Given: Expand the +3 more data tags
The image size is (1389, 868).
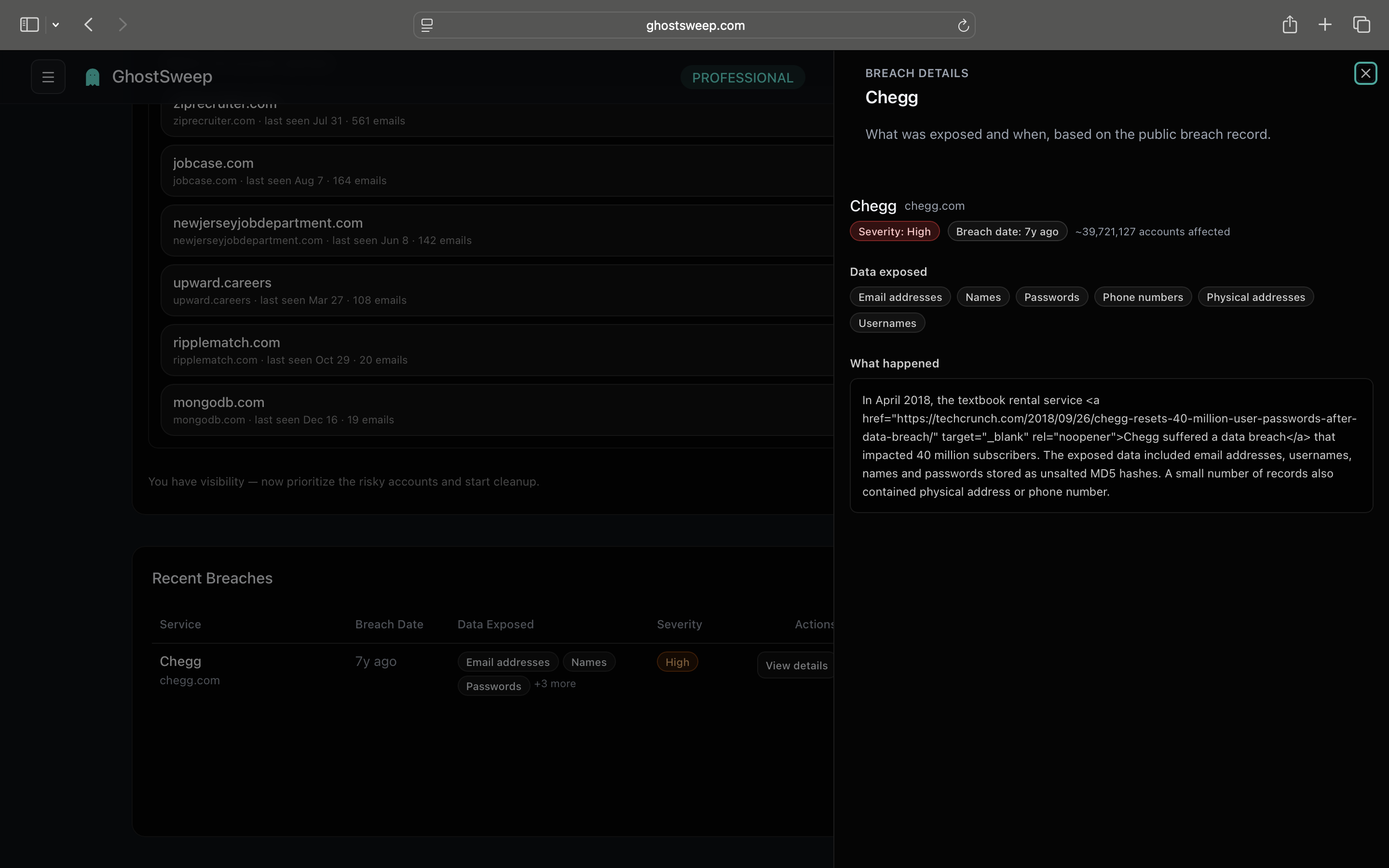Looking at the screenshot, I should click(x=555, y=684).
